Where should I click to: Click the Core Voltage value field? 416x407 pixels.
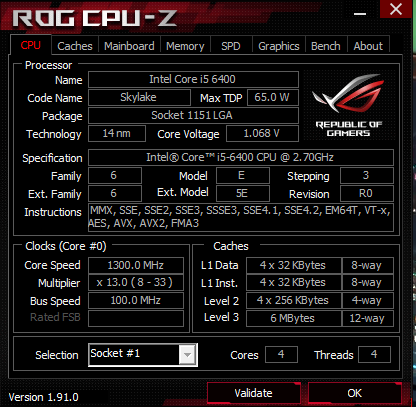262,134
